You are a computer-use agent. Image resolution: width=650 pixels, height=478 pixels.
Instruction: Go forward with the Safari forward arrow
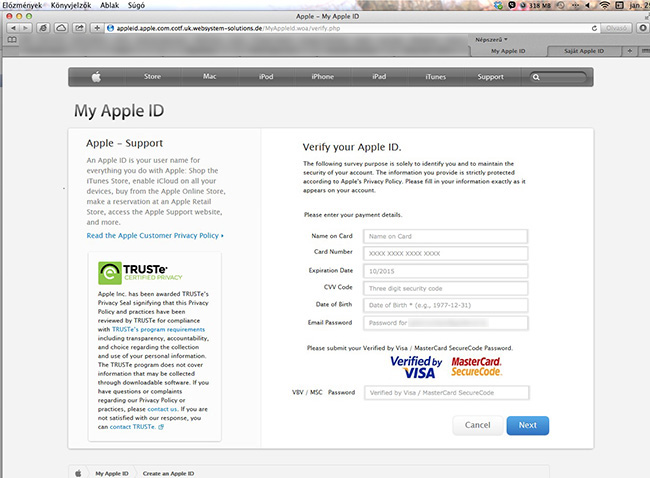[x=25, y=28]
